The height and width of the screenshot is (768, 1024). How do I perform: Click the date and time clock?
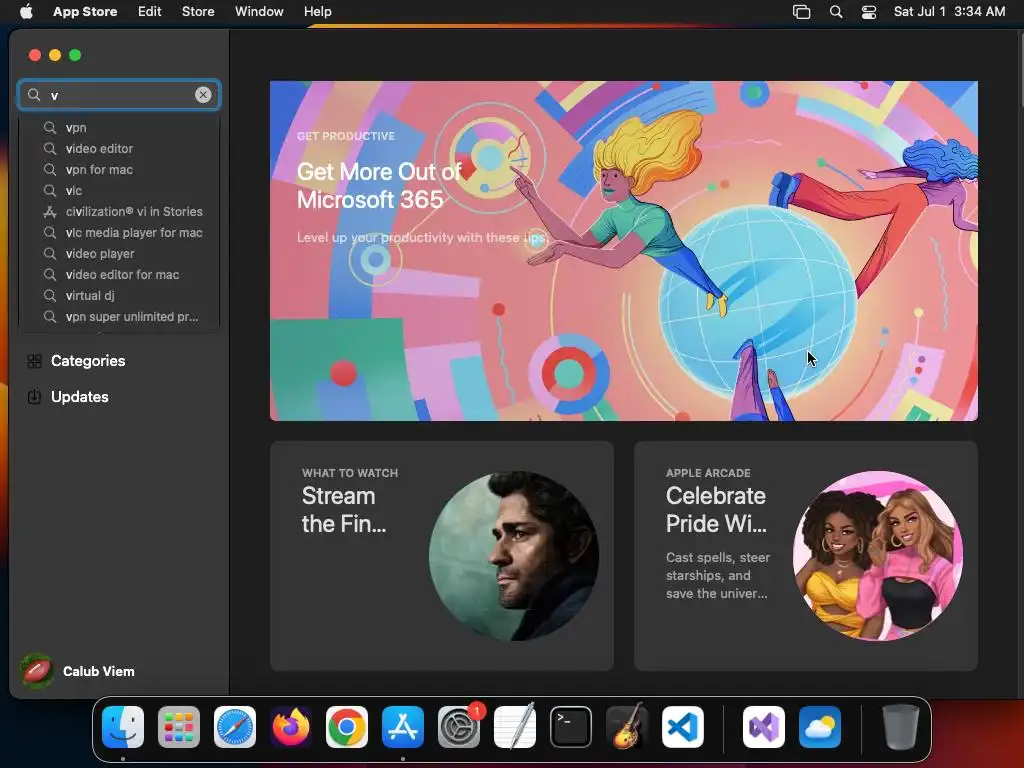point(949,12)
